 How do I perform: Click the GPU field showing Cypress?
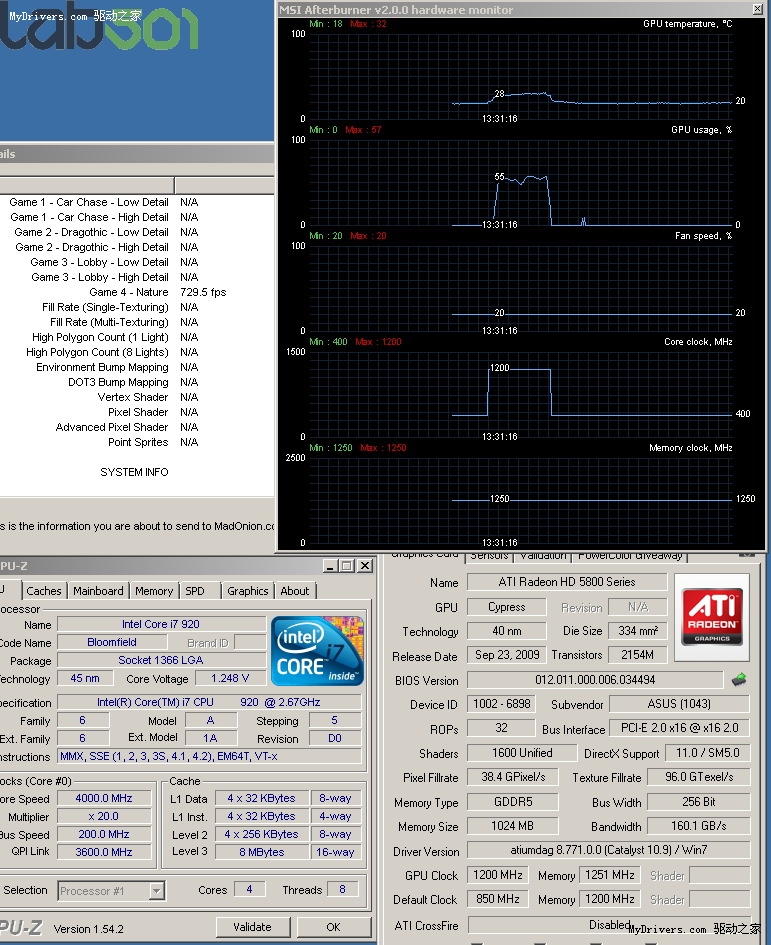(506, 607)
